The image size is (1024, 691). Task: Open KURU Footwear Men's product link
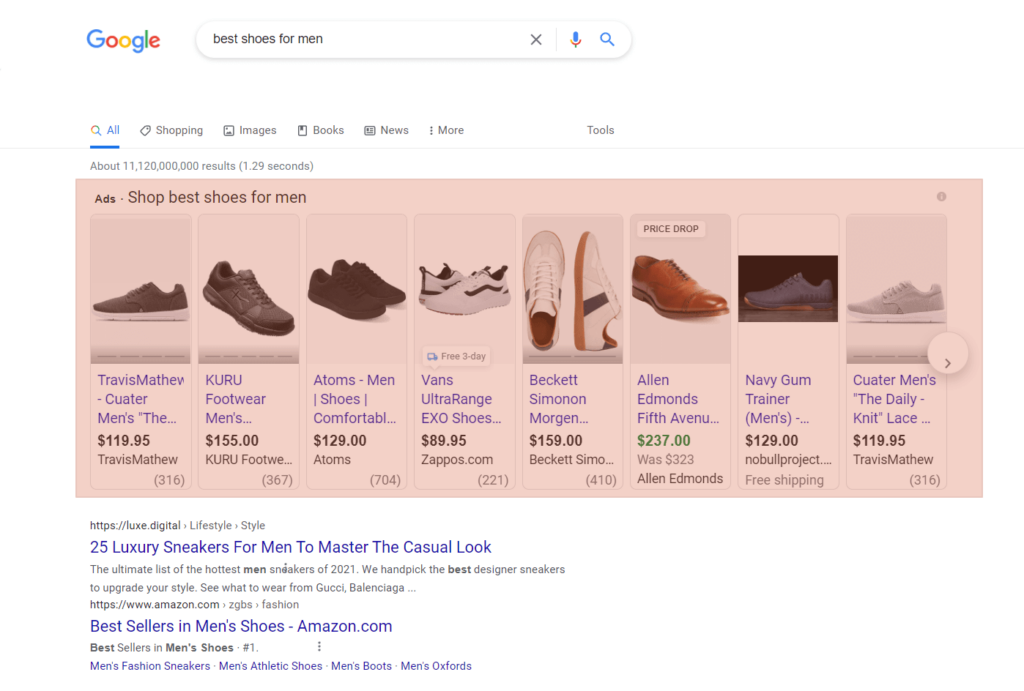pyautogui.click(x=236, y=398)
